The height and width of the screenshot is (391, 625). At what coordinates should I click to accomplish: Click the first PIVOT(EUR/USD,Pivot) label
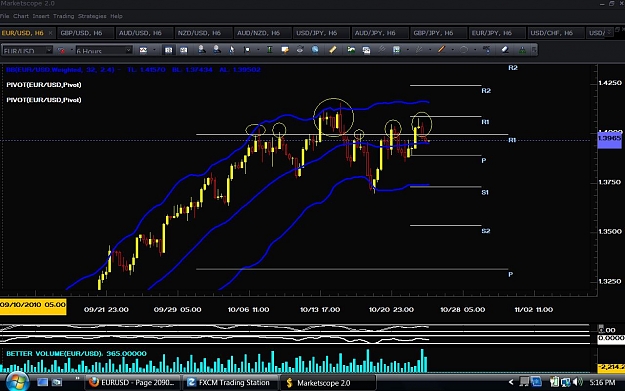44,84
